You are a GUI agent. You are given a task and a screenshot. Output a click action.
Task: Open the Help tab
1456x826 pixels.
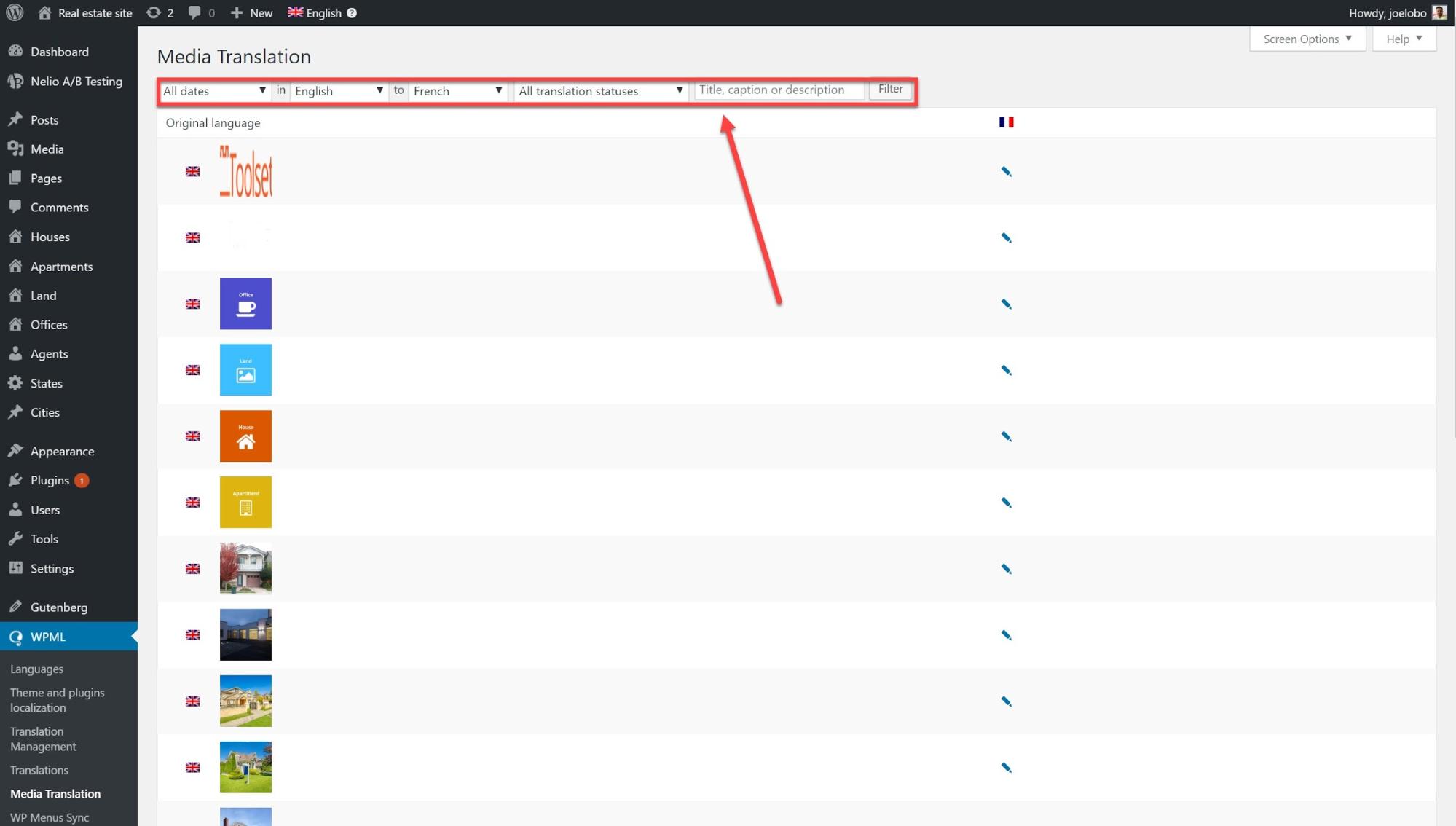pos(1404,39)
